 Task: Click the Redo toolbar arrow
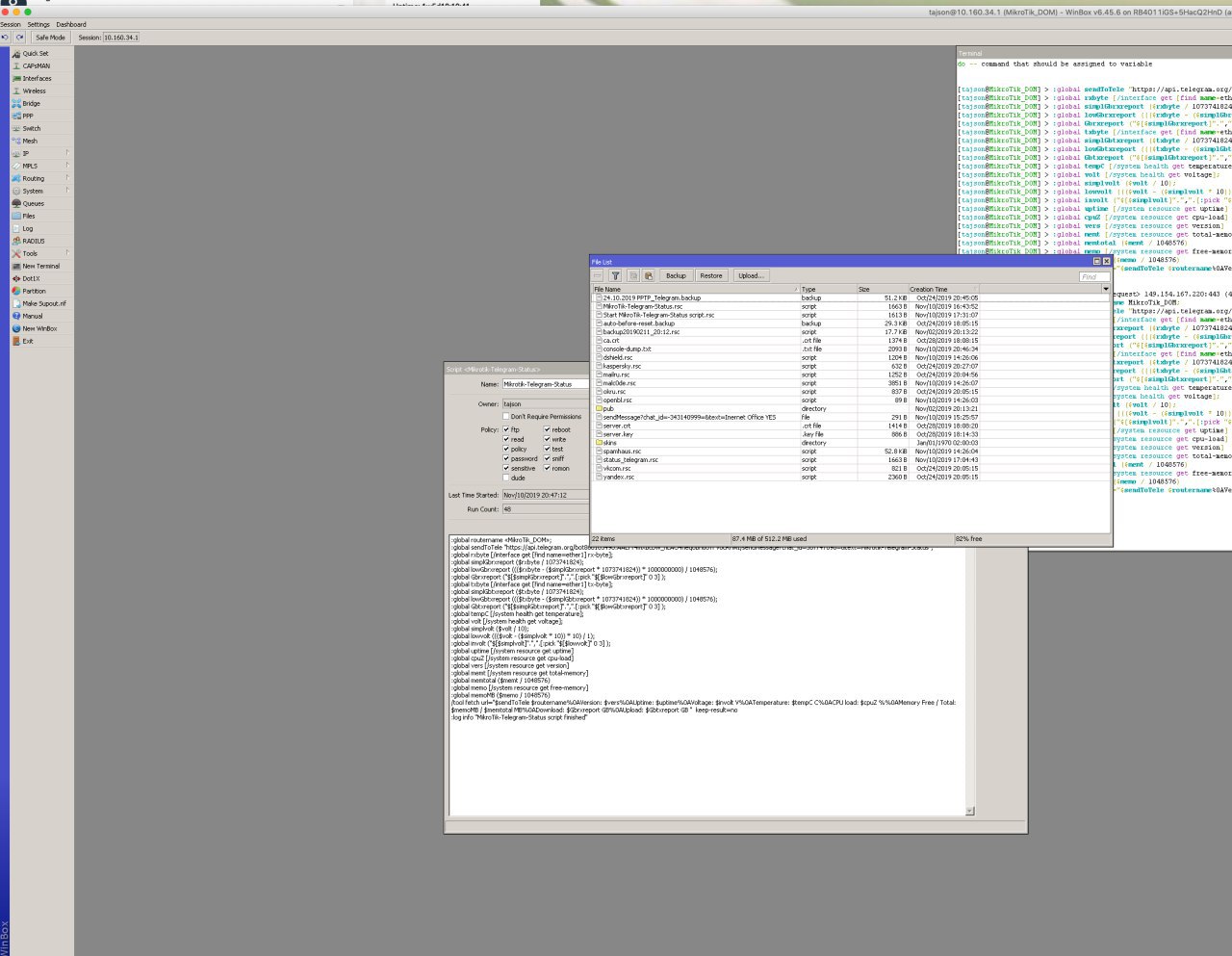(19, 38)
